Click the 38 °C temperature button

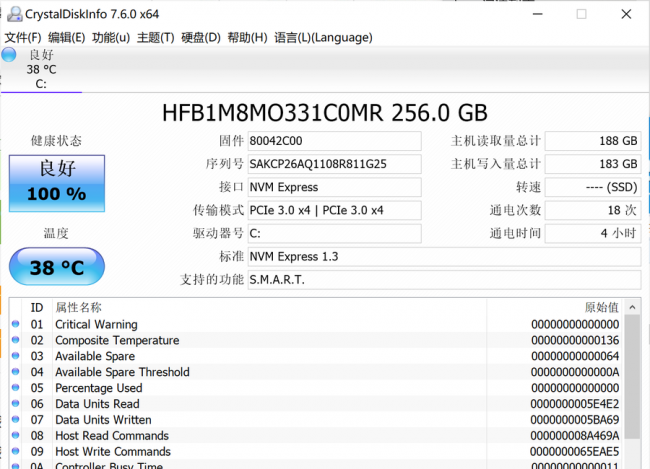point(57,267)
